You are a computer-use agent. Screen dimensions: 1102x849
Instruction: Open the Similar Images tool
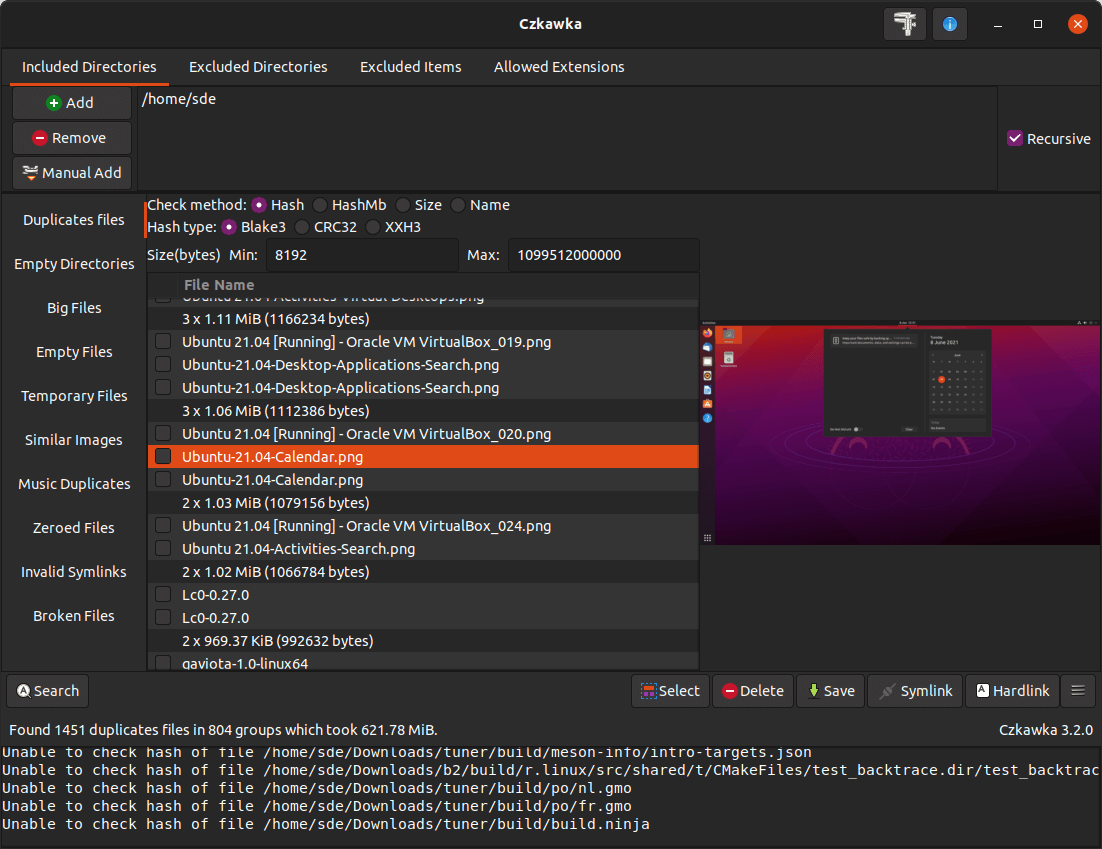click(74, 440)
